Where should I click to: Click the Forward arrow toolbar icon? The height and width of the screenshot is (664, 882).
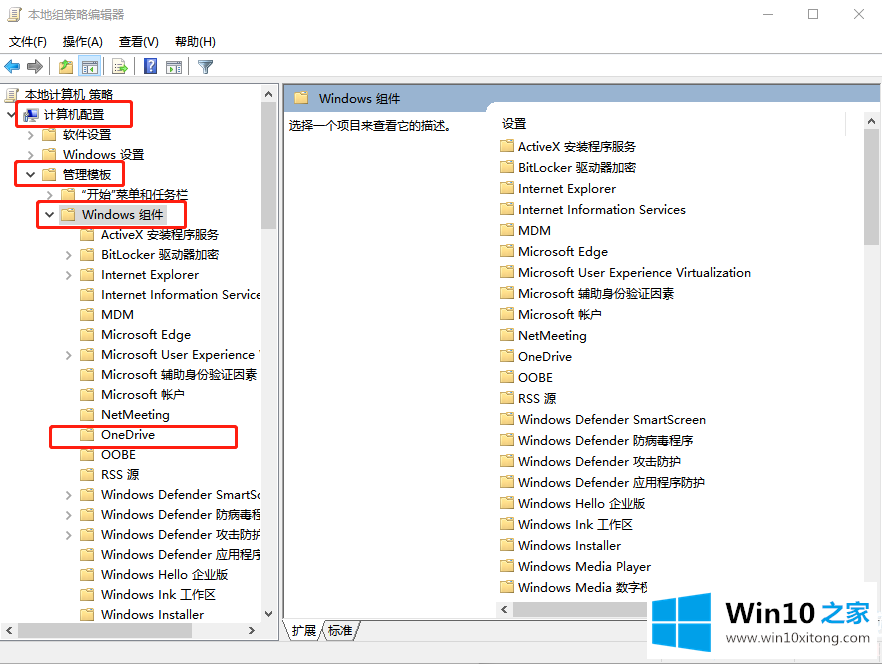tap(35, 67)
